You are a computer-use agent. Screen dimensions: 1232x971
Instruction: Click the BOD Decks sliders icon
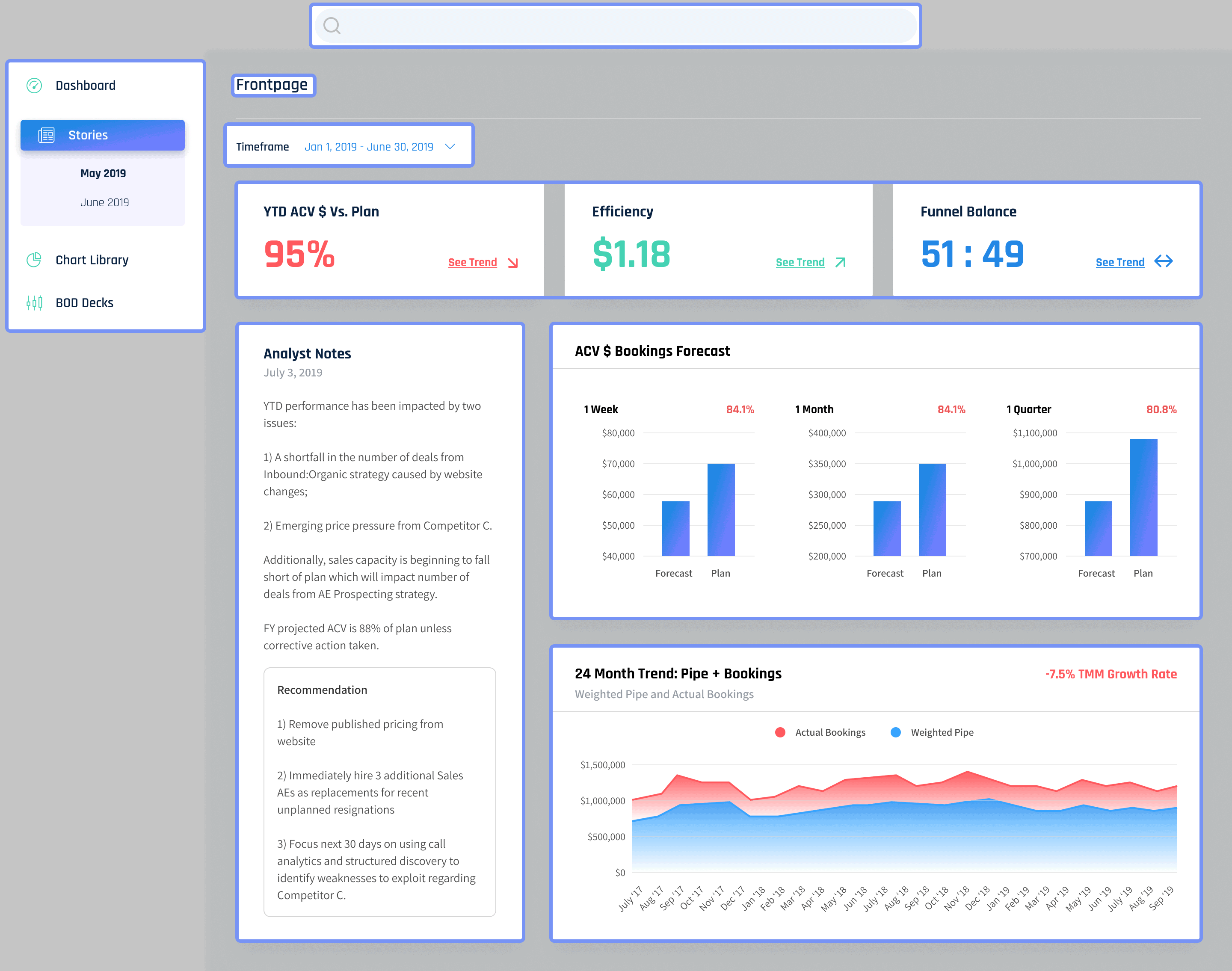point(34,302)
